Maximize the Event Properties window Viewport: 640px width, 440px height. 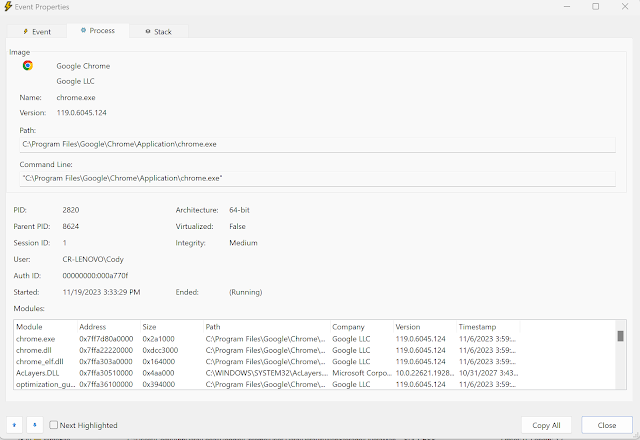tap(596, 7)
